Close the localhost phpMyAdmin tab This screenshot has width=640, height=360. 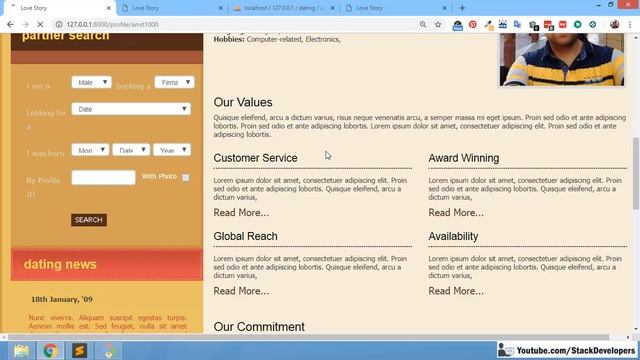click(x=333, y=8)
